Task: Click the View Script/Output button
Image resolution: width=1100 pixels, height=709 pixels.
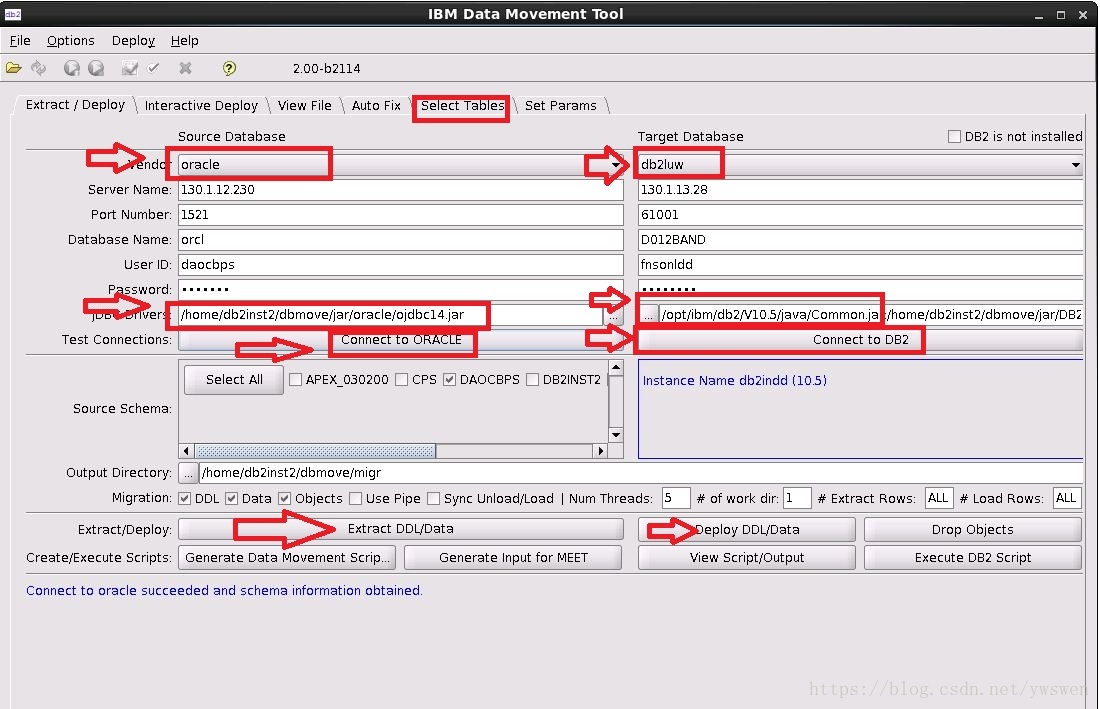Action: pyautogui.click(x=746, y=558)
